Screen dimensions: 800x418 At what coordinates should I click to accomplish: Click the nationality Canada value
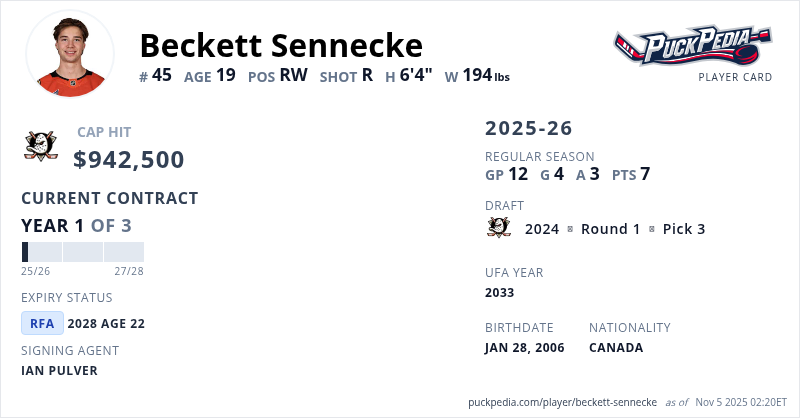(616, 347)
